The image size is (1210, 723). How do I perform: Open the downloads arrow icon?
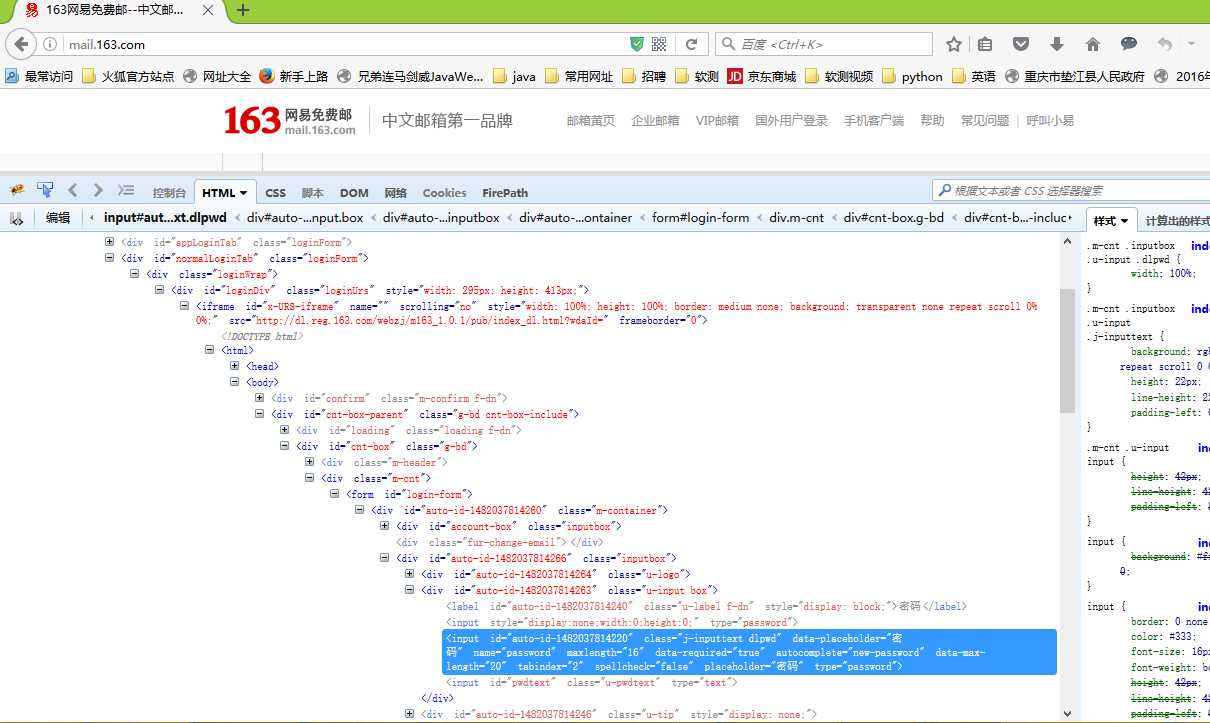[1057, 44]
